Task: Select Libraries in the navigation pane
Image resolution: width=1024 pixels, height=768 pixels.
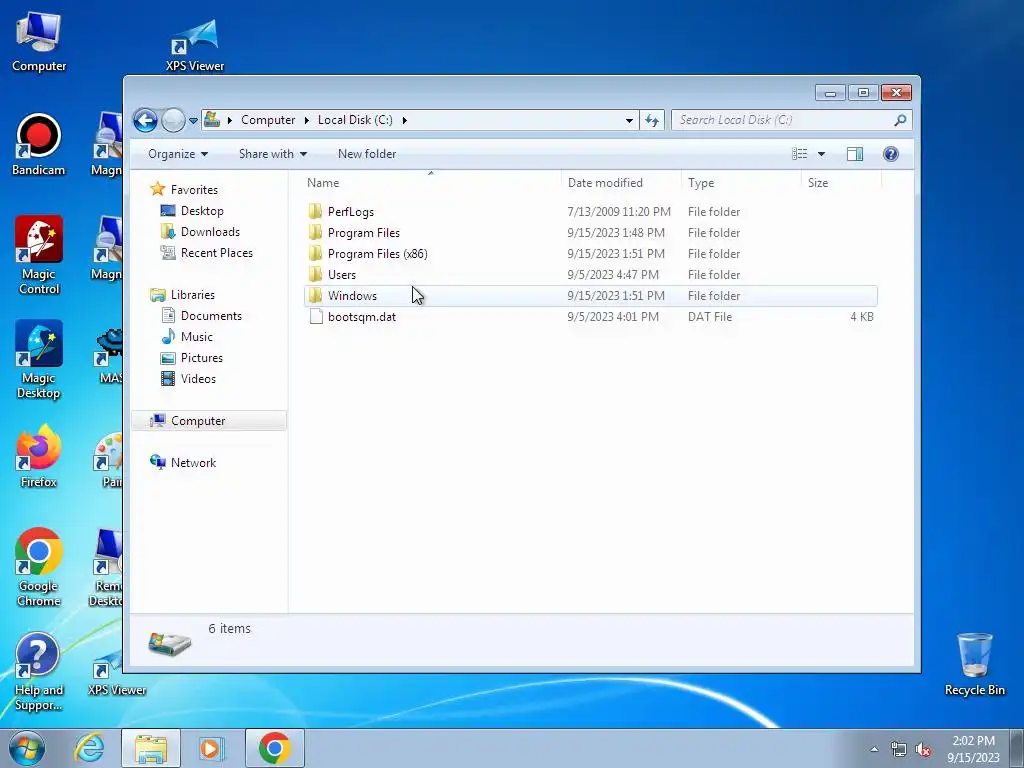Action: (x=193, y=295)
